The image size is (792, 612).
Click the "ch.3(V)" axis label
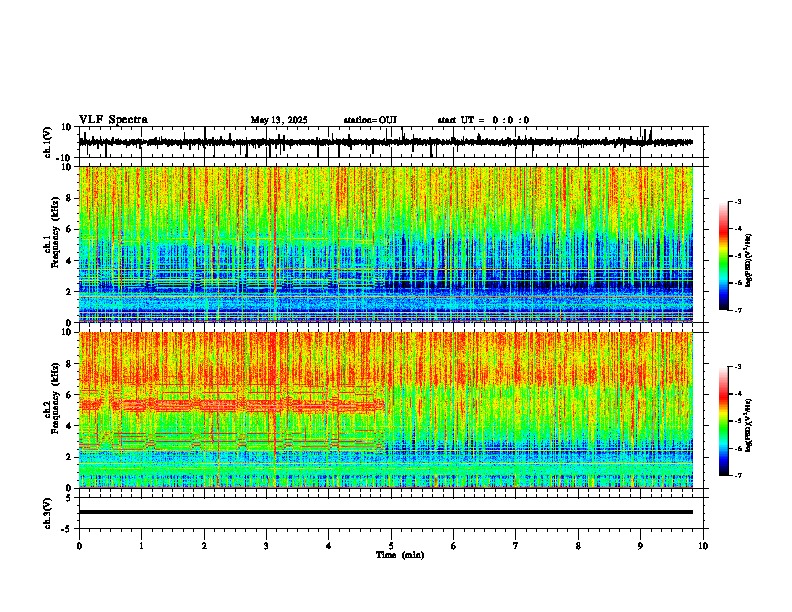pyautogui.click(x=47, y=513)
